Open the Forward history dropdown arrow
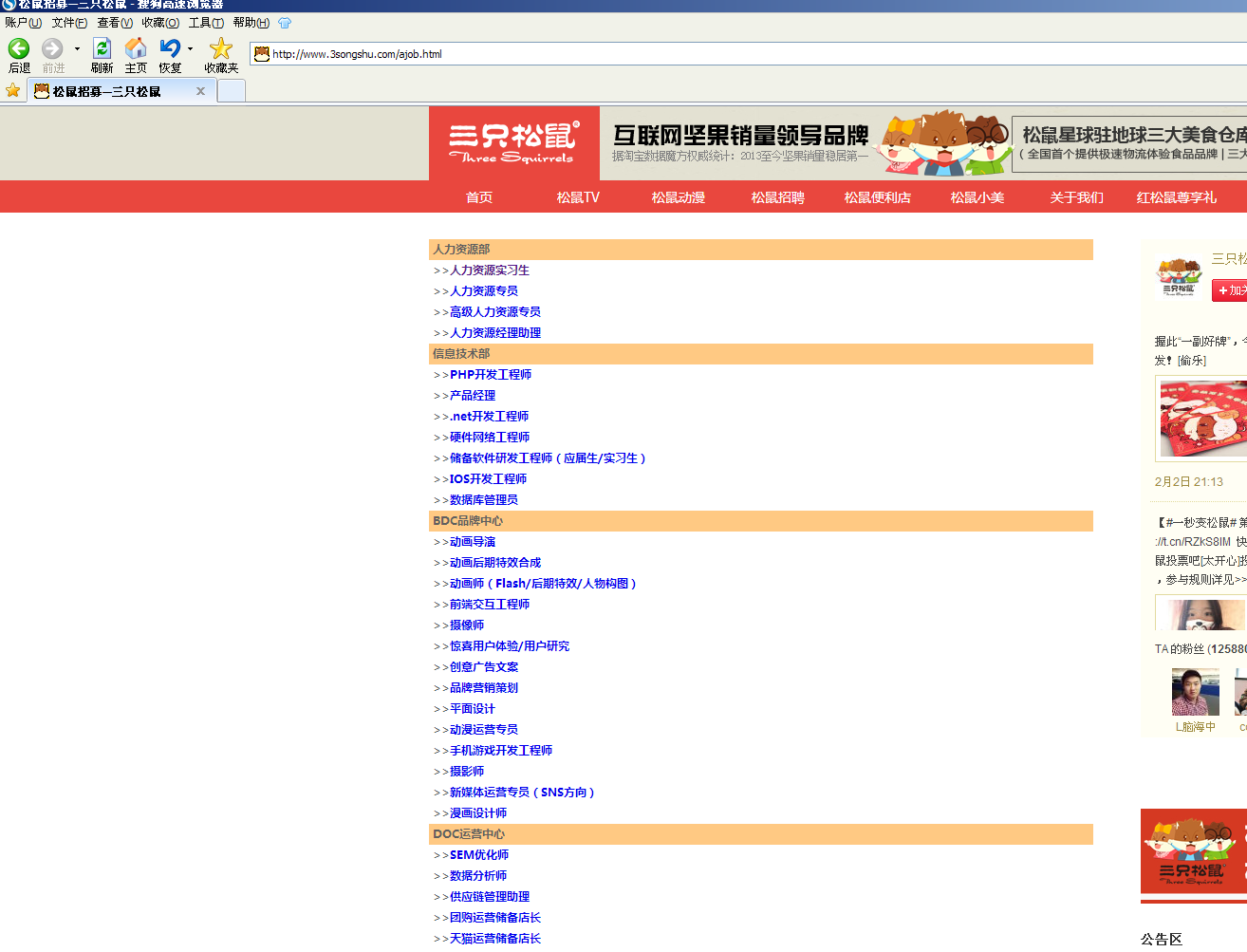The width and height of the screenshot is (1247, 952). [x=77, y=49]
